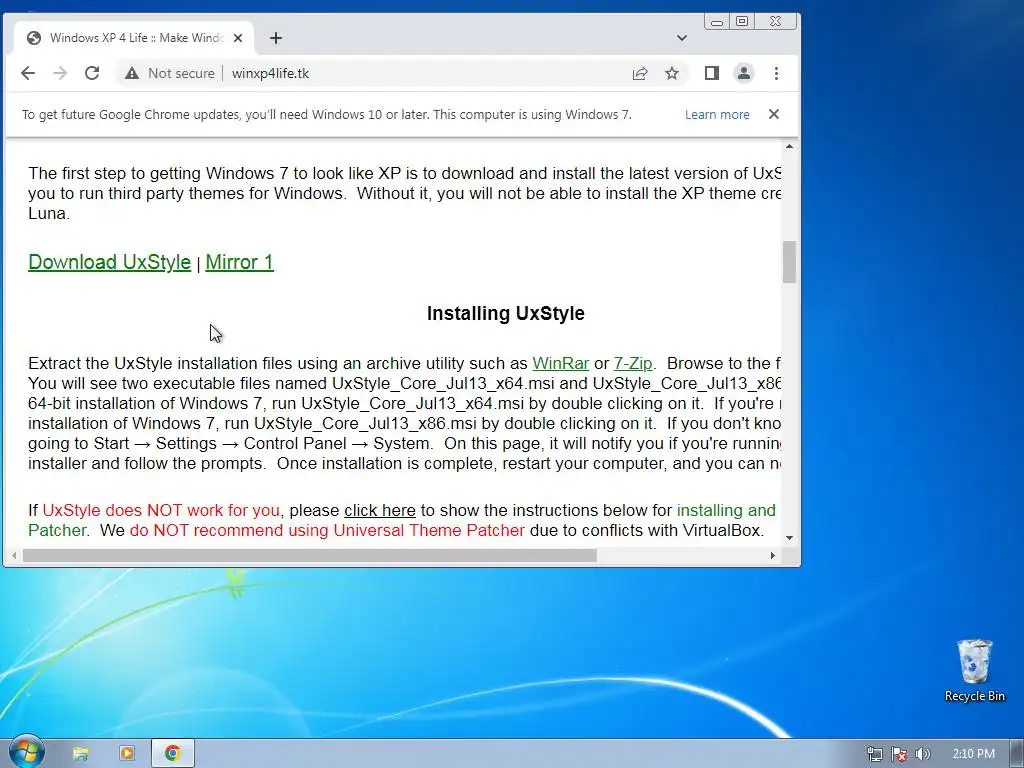Click the vertical scrollbar thumb
Screen dimensions: 1024x768
pyautogui.click(x=790, y=262)
